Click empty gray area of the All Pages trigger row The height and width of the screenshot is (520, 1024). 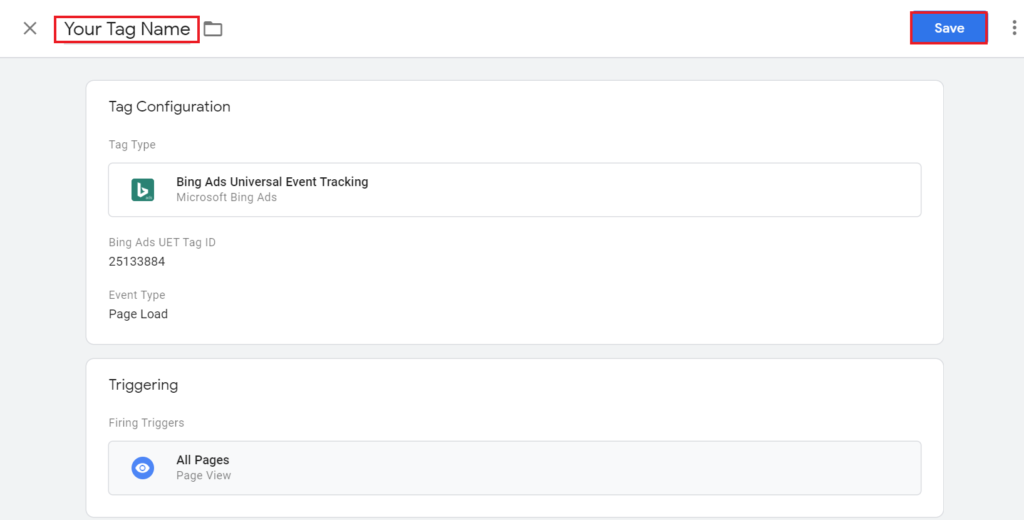pos(600,468)
